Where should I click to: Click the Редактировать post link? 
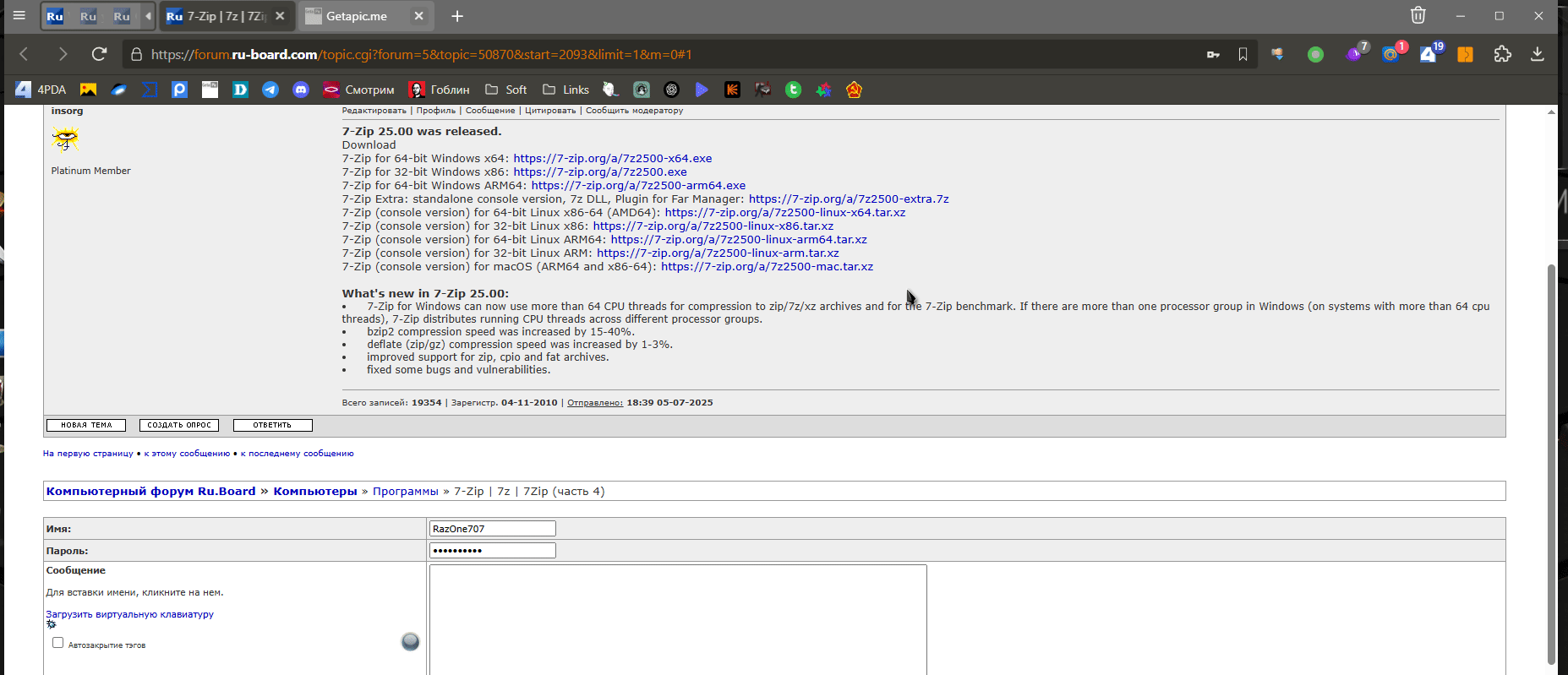tap(374, 111)
